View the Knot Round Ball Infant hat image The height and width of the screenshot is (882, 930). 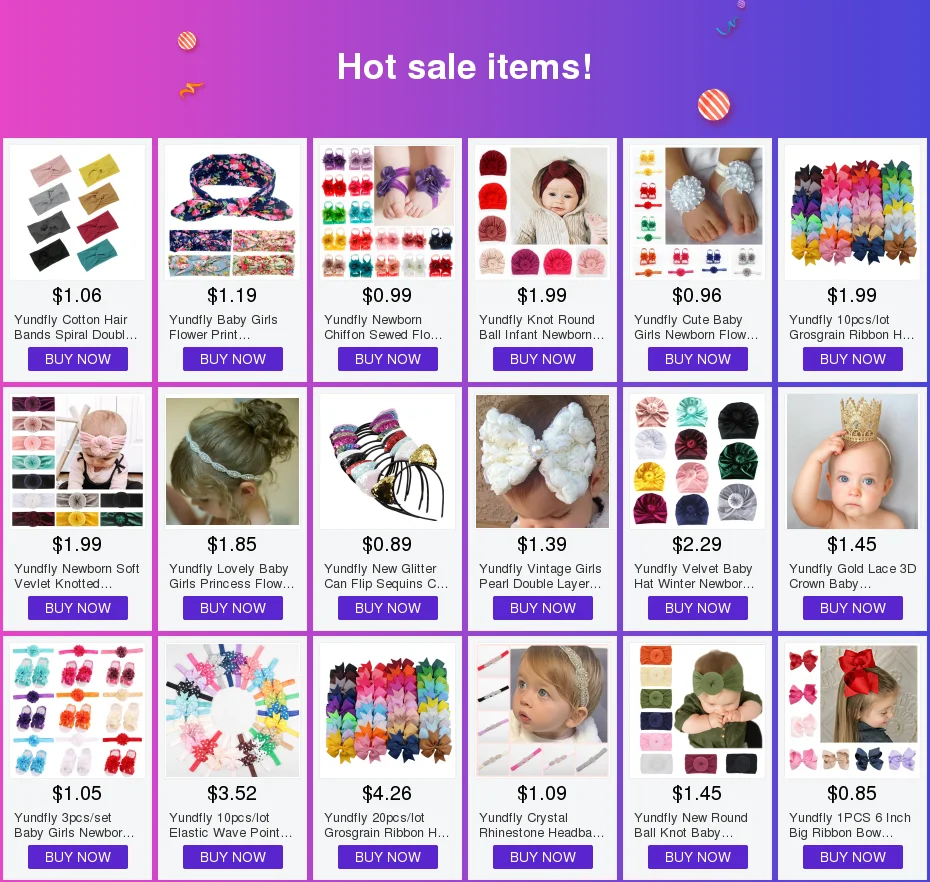click(543, 212)
